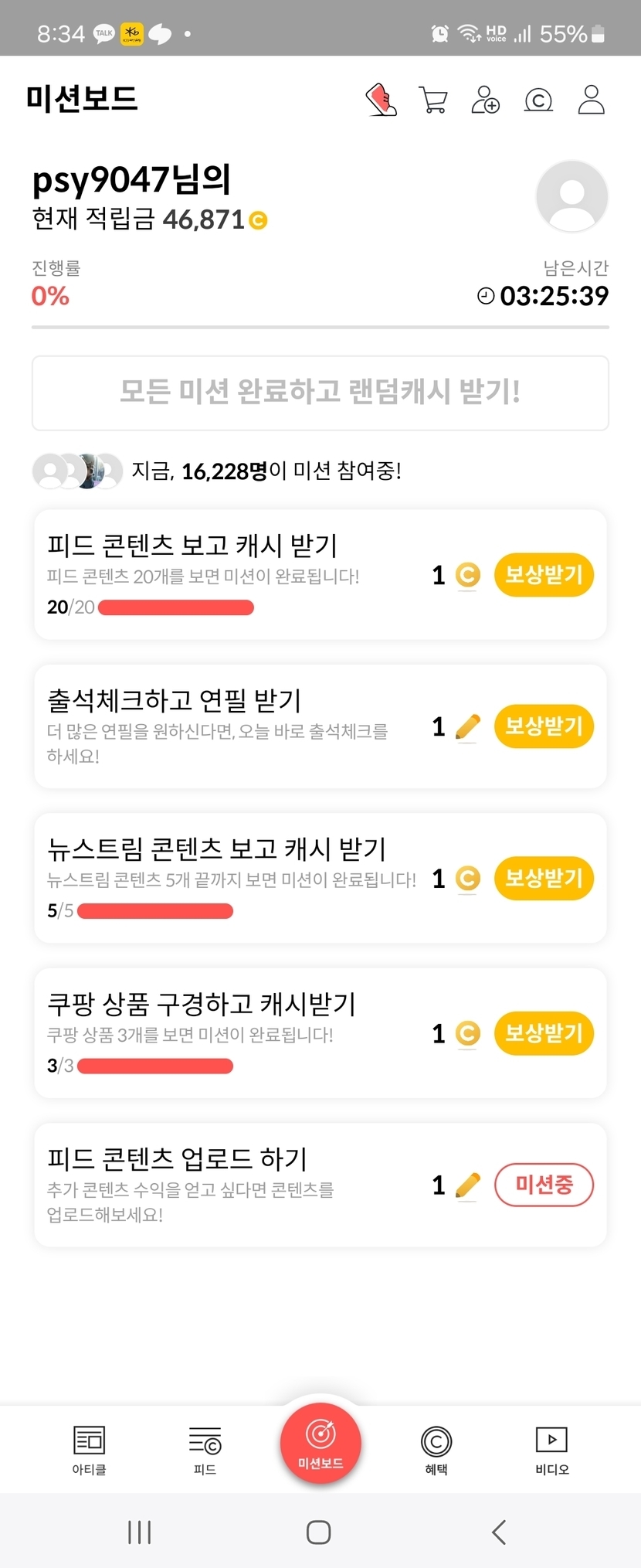Tap the 미션중 button for content upload

click(x=544, y=1185)
